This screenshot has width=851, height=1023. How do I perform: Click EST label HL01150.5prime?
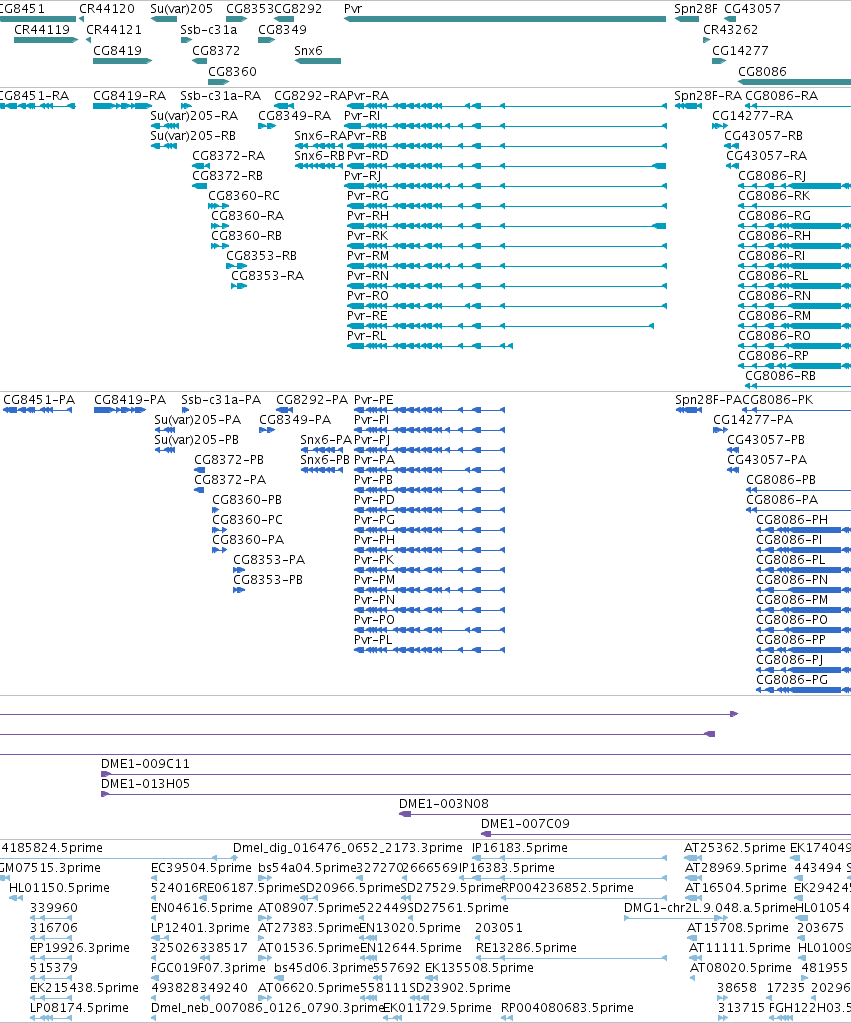(x=59, y=887)
